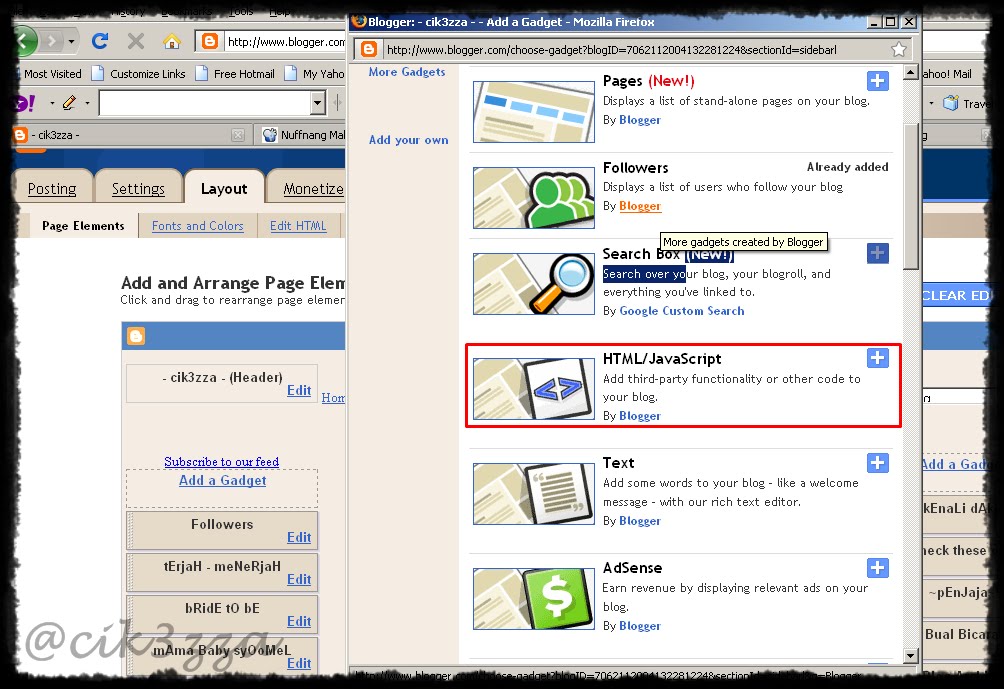Click the Blogger link under Text gadget

point(640,521)
